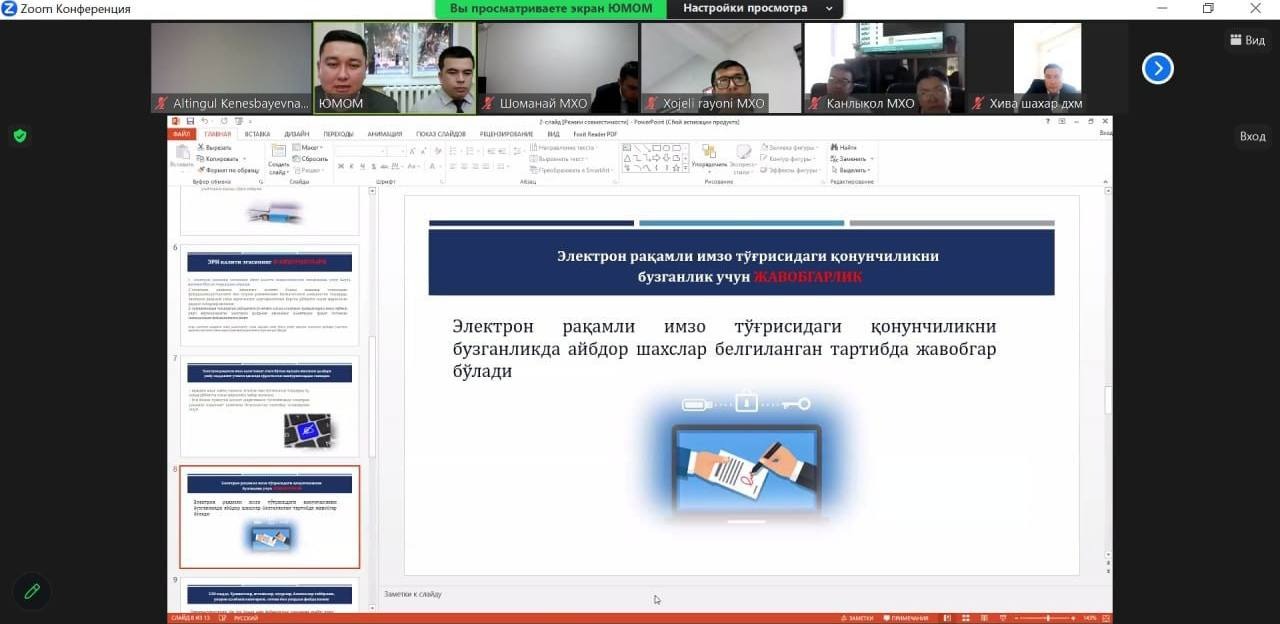Adjust the zoom slider in status bar
Screen dimensions: 1280x624
point(1047,618)
